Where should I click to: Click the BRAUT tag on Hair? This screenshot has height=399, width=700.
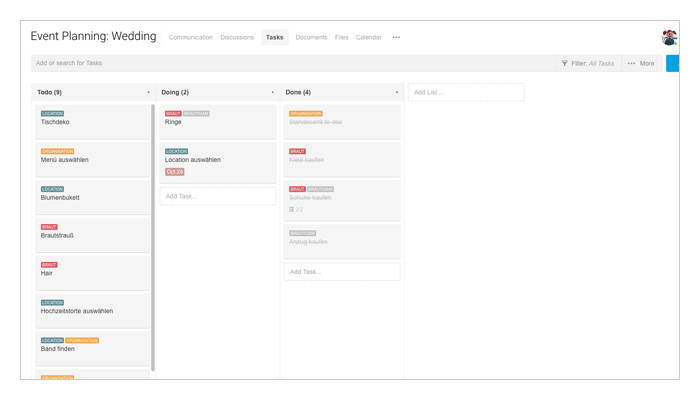(49, 265)
